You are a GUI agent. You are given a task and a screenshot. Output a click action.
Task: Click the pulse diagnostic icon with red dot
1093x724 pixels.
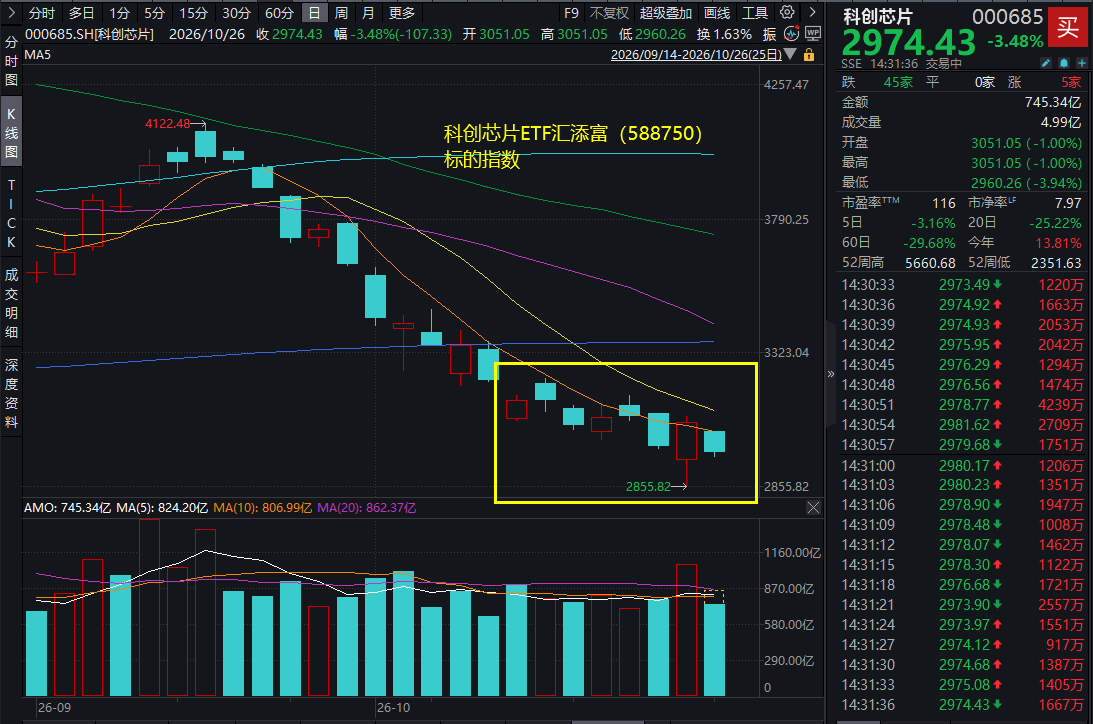791,33
